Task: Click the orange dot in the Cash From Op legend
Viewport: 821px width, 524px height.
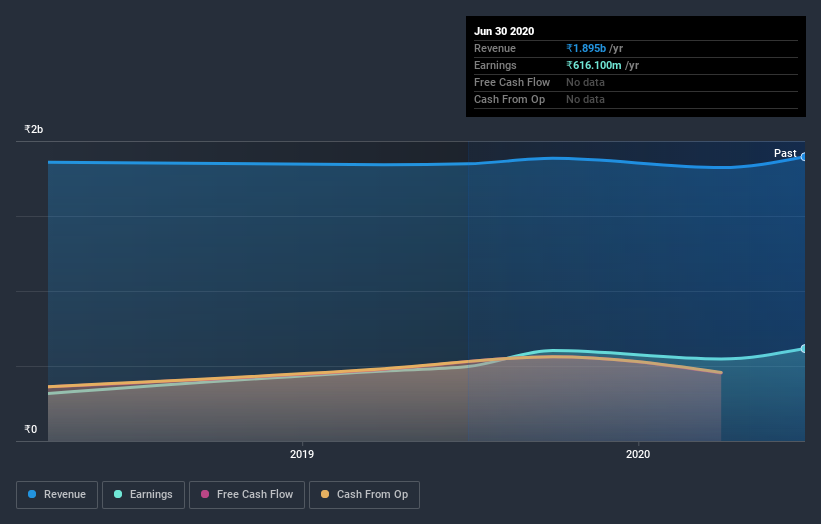Action: (325, 494)
